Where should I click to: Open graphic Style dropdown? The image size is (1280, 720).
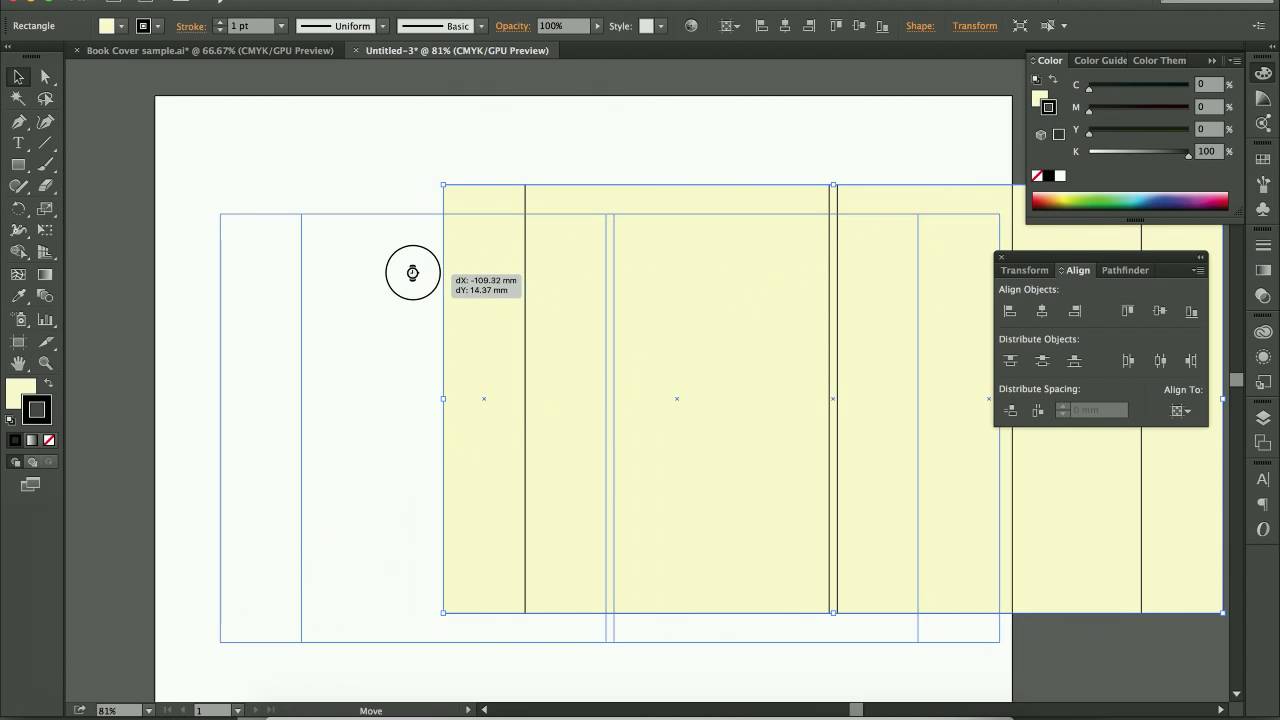point(661,26)
